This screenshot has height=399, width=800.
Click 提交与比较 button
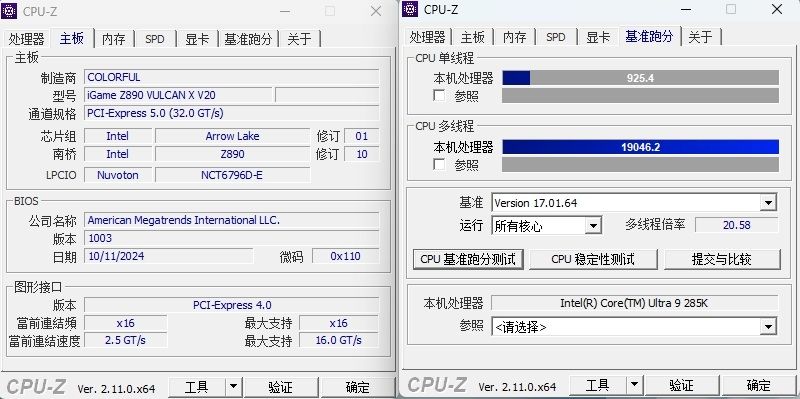coord(722,259)
